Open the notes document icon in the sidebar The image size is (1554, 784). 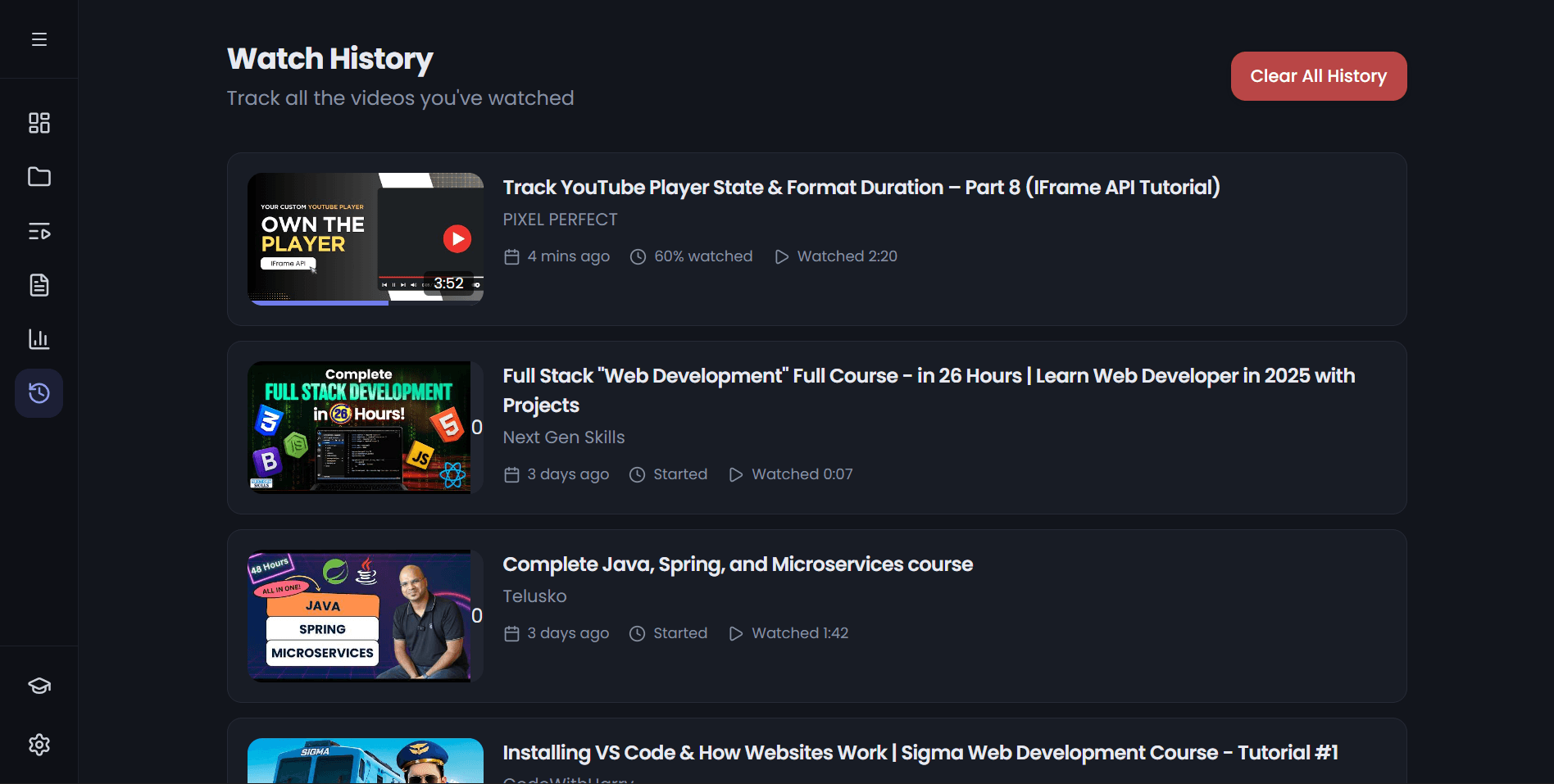(x=39, y=285)
